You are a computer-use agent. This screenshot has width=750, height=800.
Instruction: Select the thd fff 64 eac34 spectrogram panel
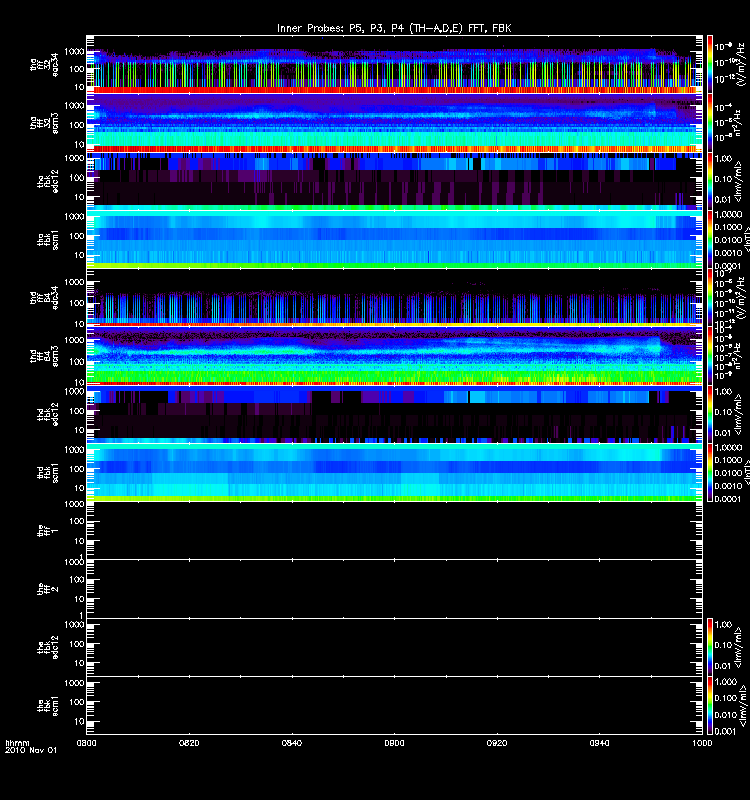click(x=394, y=297)
